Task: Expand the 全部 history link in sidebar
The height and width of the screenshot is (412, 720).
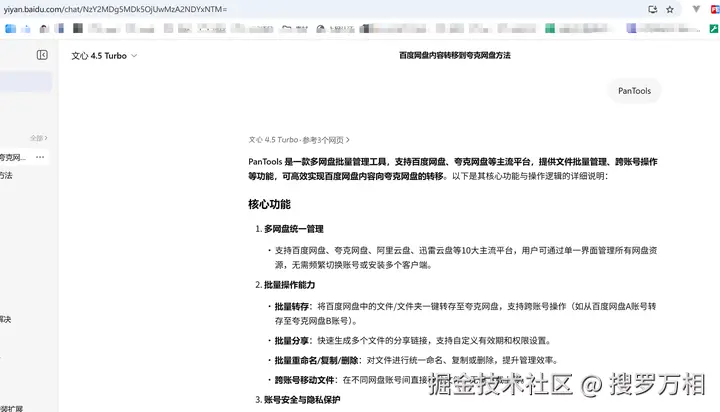Action: pos(39,138)
